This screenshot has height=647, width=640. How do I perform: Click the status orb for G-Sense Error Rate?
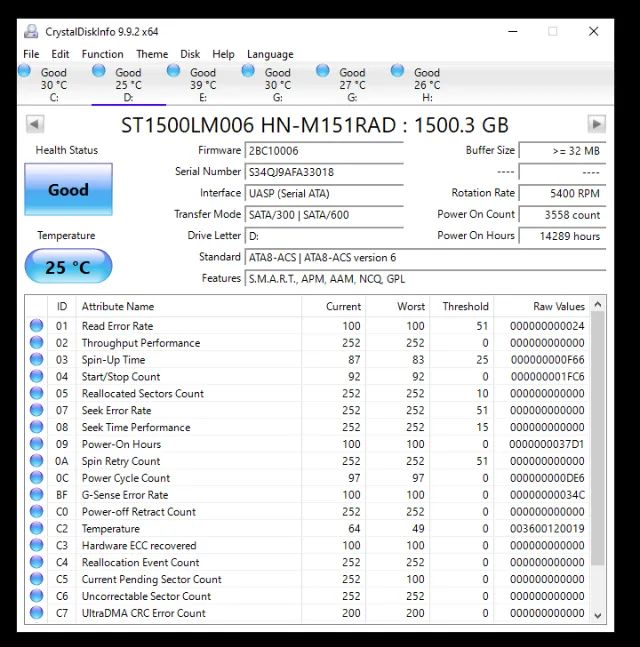pos(37,495)
